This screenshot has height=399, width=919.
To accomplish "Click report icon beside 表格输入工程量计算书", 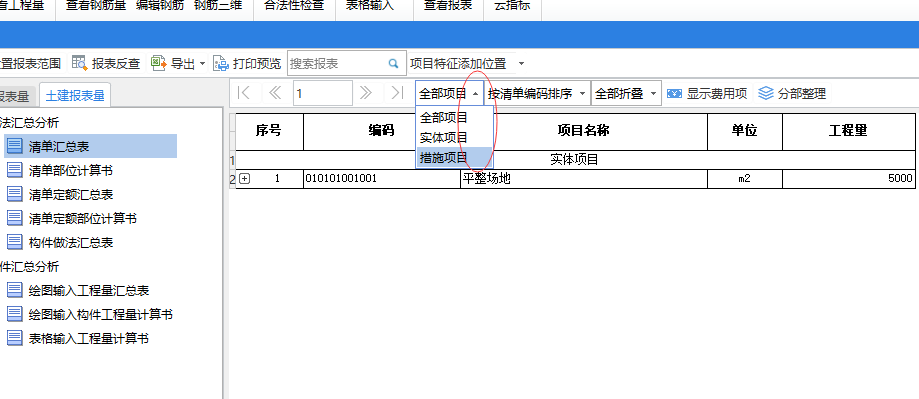I will click(x=15, y=338).
